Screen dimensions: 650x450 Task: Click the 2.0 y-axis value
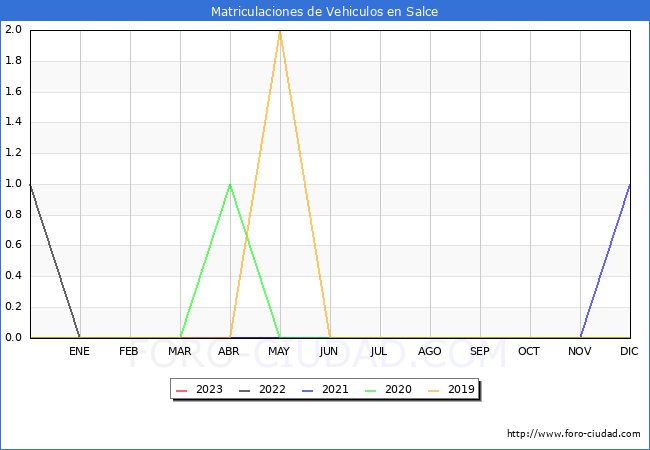(13, 29)
